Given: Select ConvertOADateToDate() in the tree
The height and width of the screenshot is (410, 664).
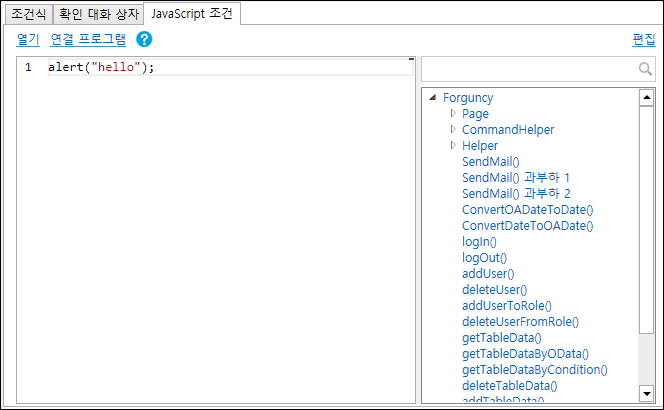Looking at the screenshot, I should [x=527, y=210].
